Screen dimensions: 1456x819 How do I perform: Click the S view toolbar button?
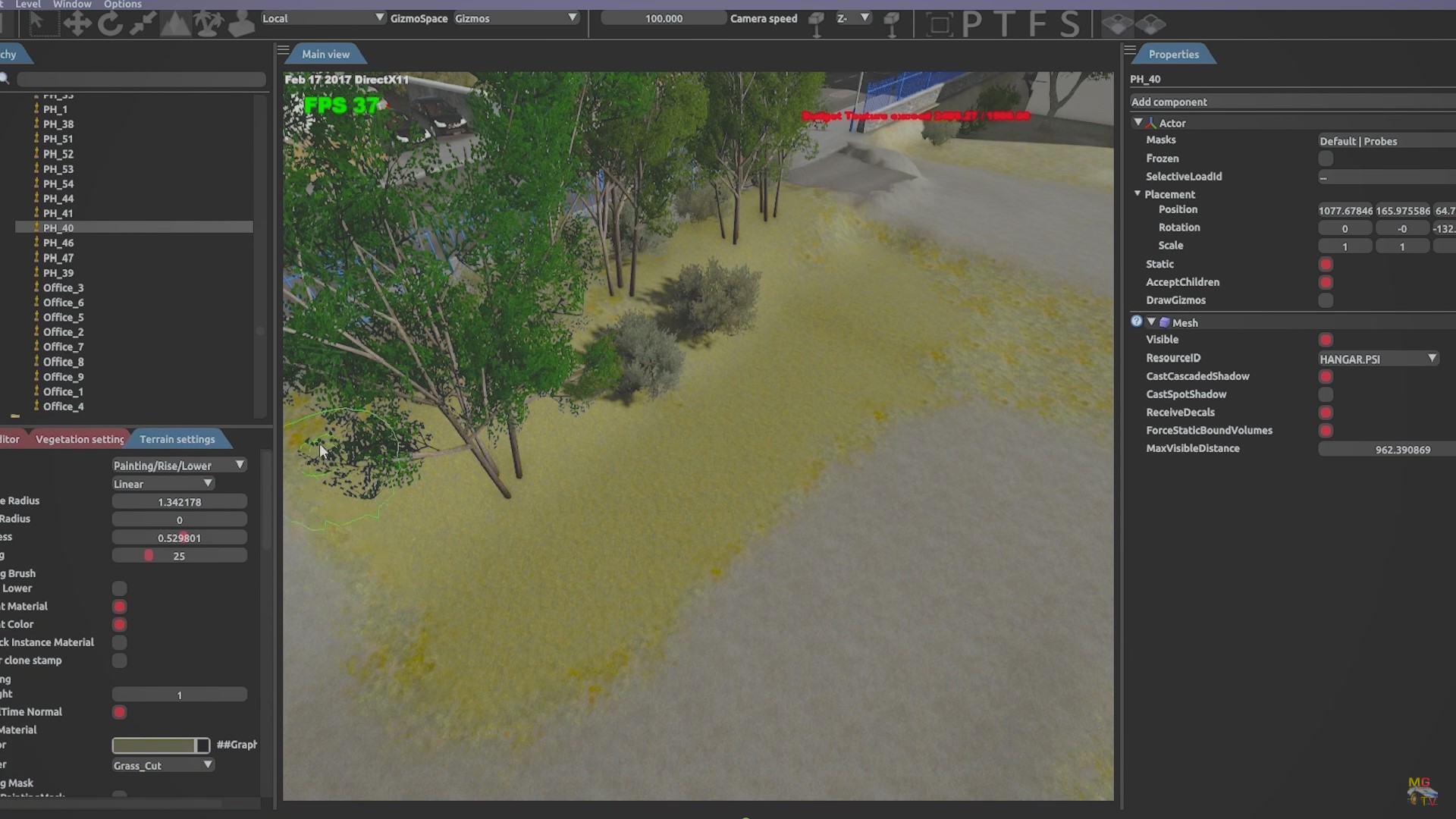click(x=1069, y=24)
